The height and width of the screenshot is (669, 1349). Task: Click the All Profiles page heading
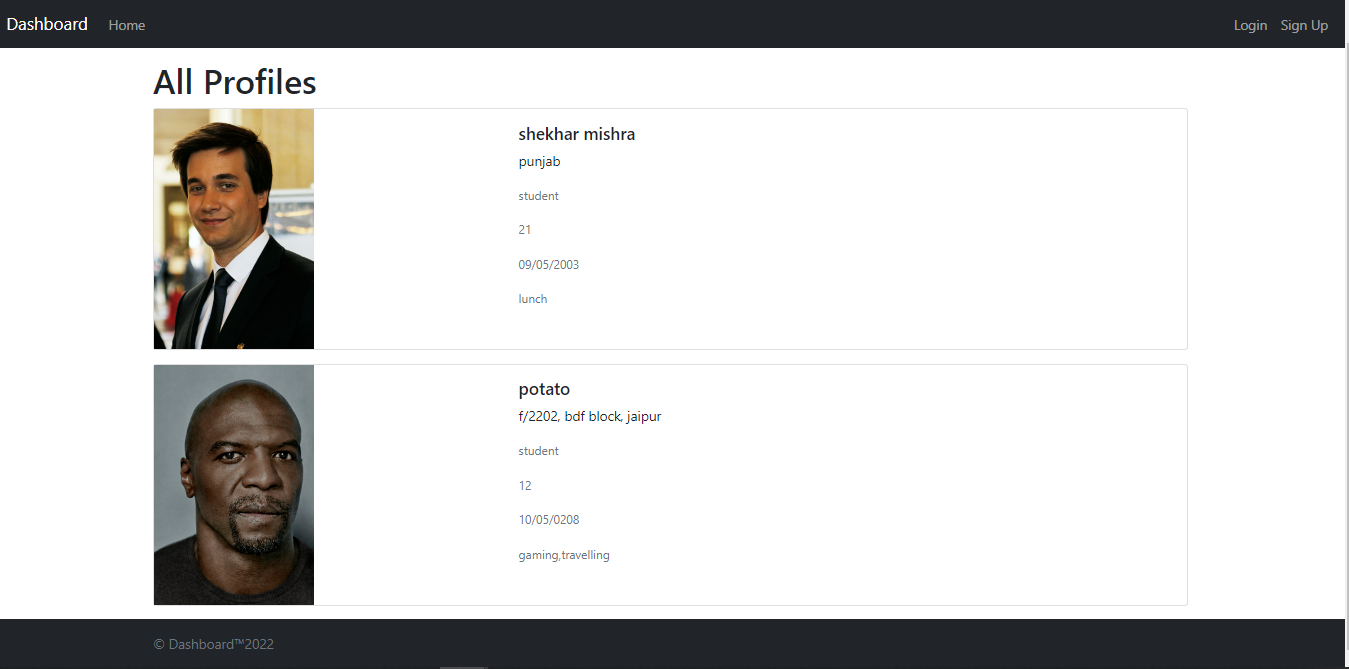(234, 82)
